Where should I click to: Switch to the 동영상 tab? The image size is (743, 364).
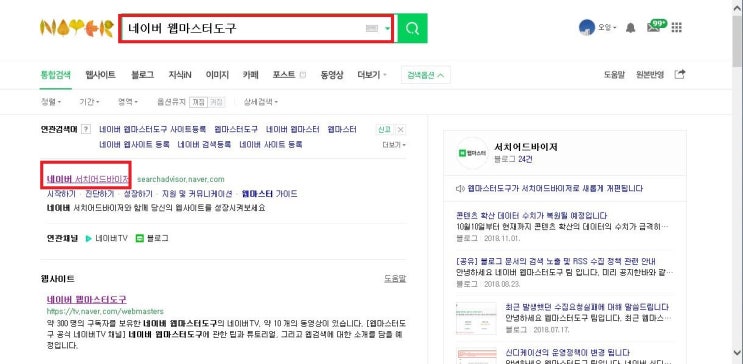[332, 74]
